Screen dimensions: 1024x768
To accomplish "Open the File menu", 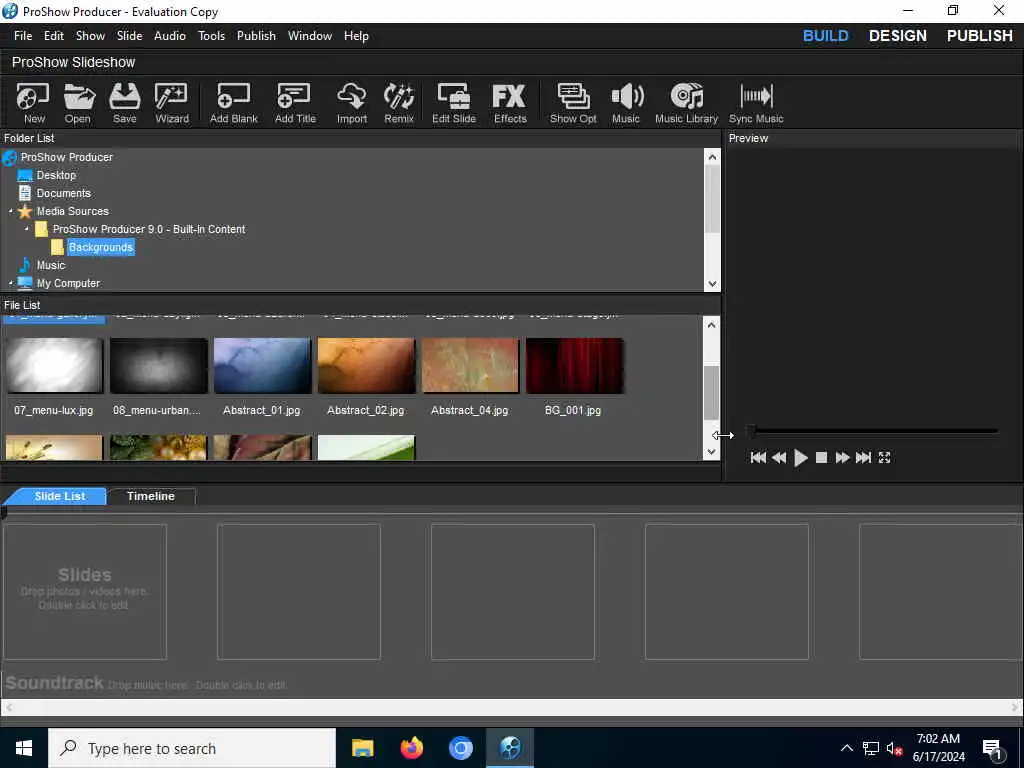I will 23,36.
